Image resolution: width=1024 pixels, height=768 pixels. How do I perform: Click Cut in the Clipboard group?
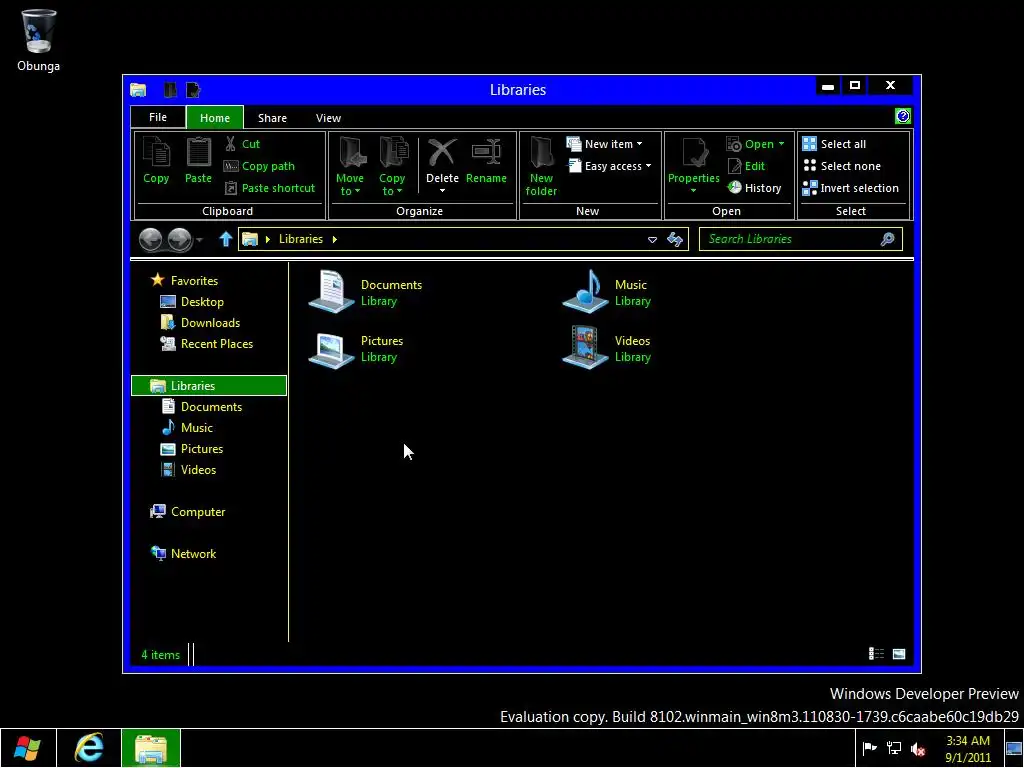tap(242, 144)
